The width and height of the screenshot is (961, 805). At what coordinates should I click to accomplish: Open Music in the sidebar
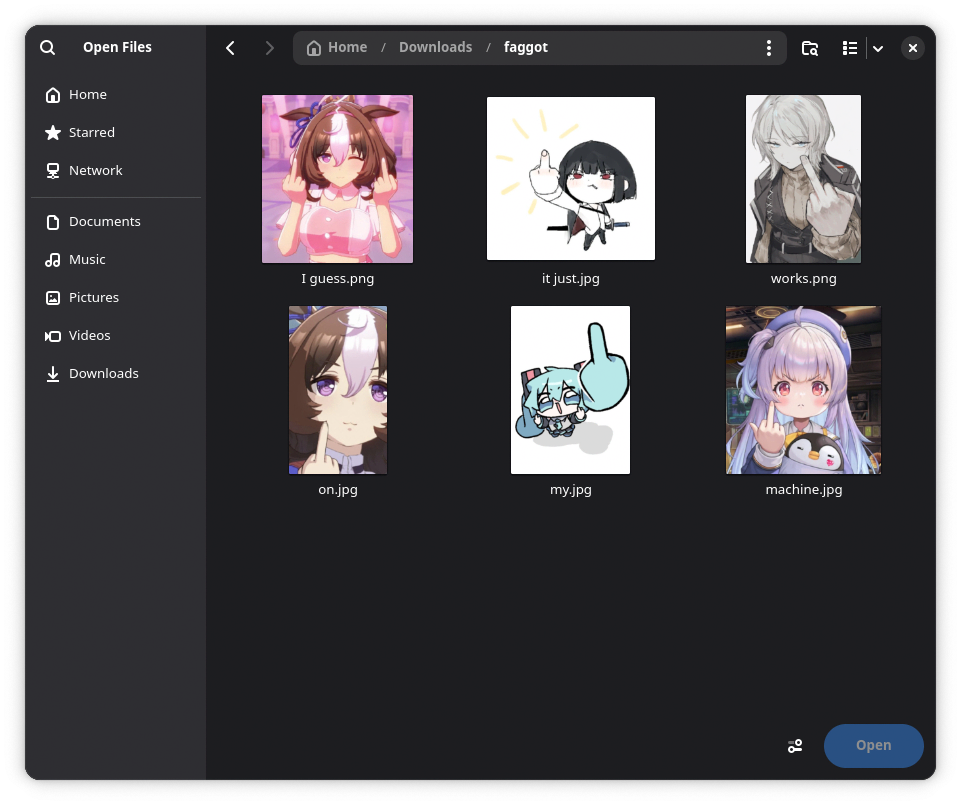coord(116,259)
